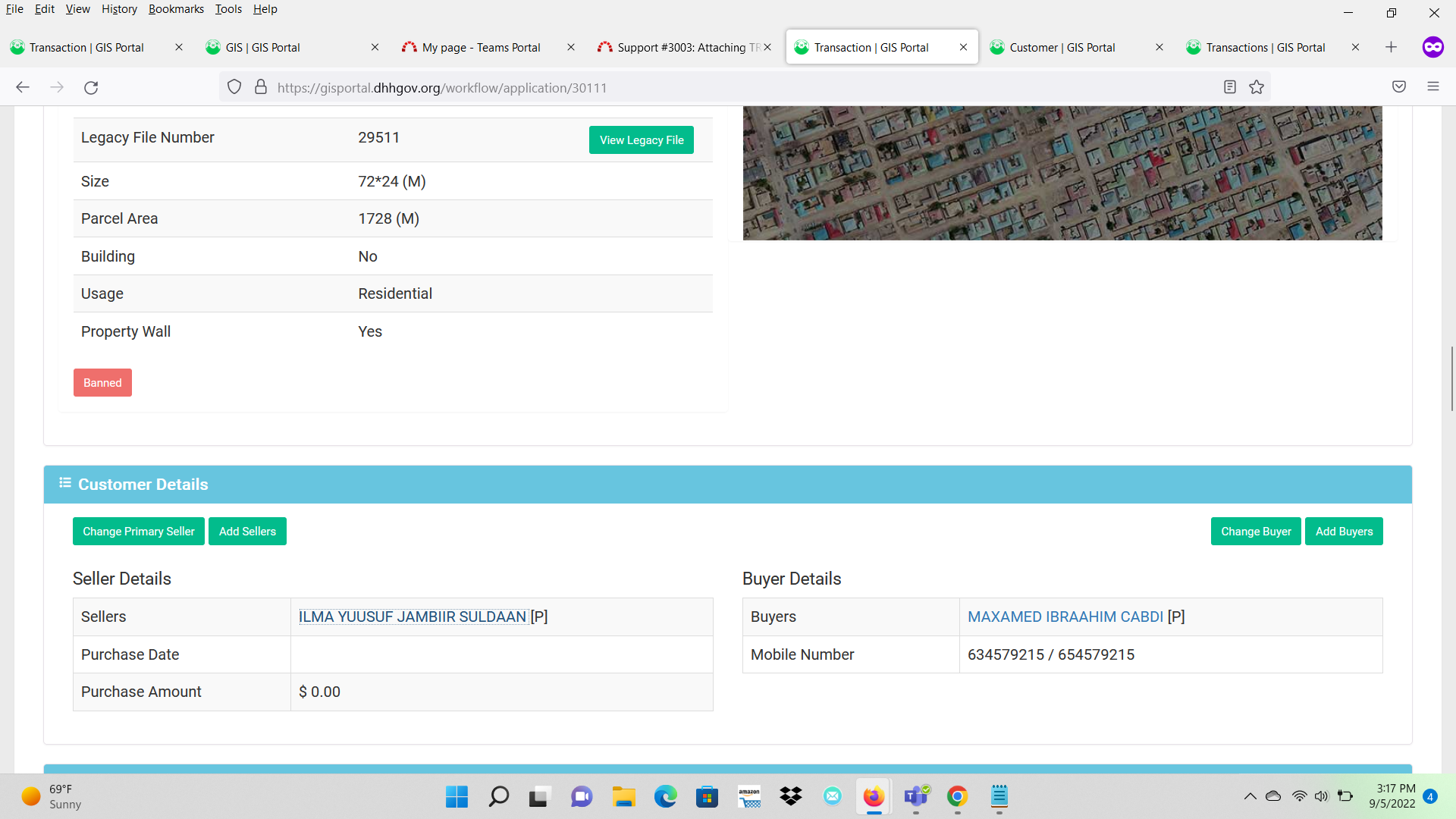Launch Microsoft Edge from taskbar

tap(665, 796)
